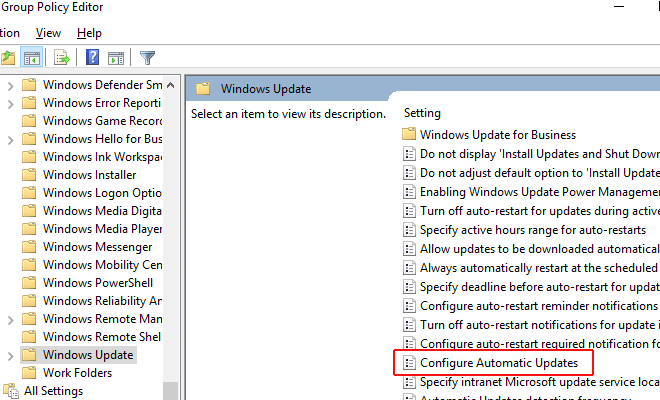660x400 pixels.
Task: Select the Work Folders tree item
Action: [x=77, y=373]
